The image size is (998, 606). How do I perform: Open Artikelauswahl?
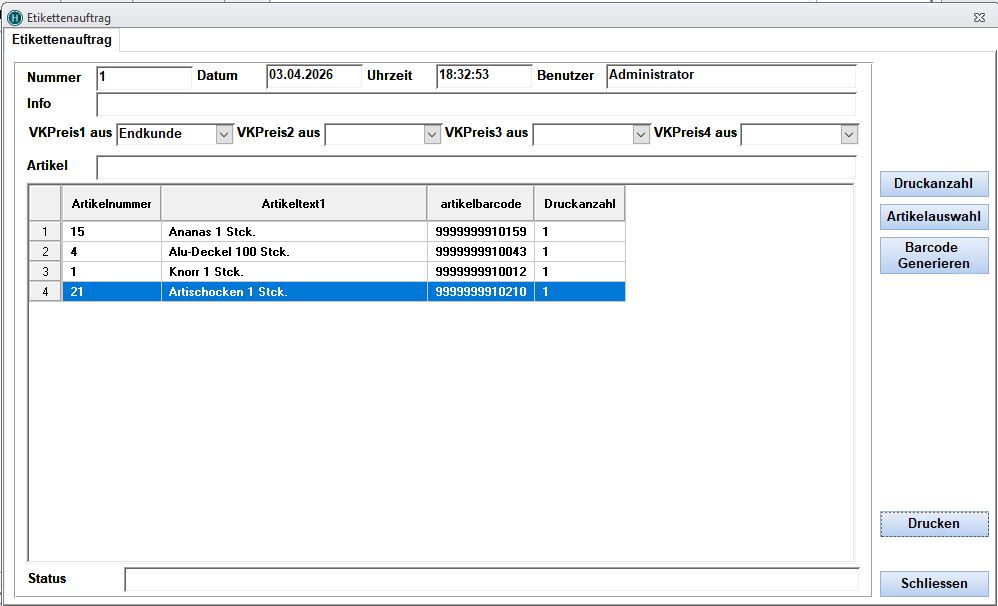[933, 216]
